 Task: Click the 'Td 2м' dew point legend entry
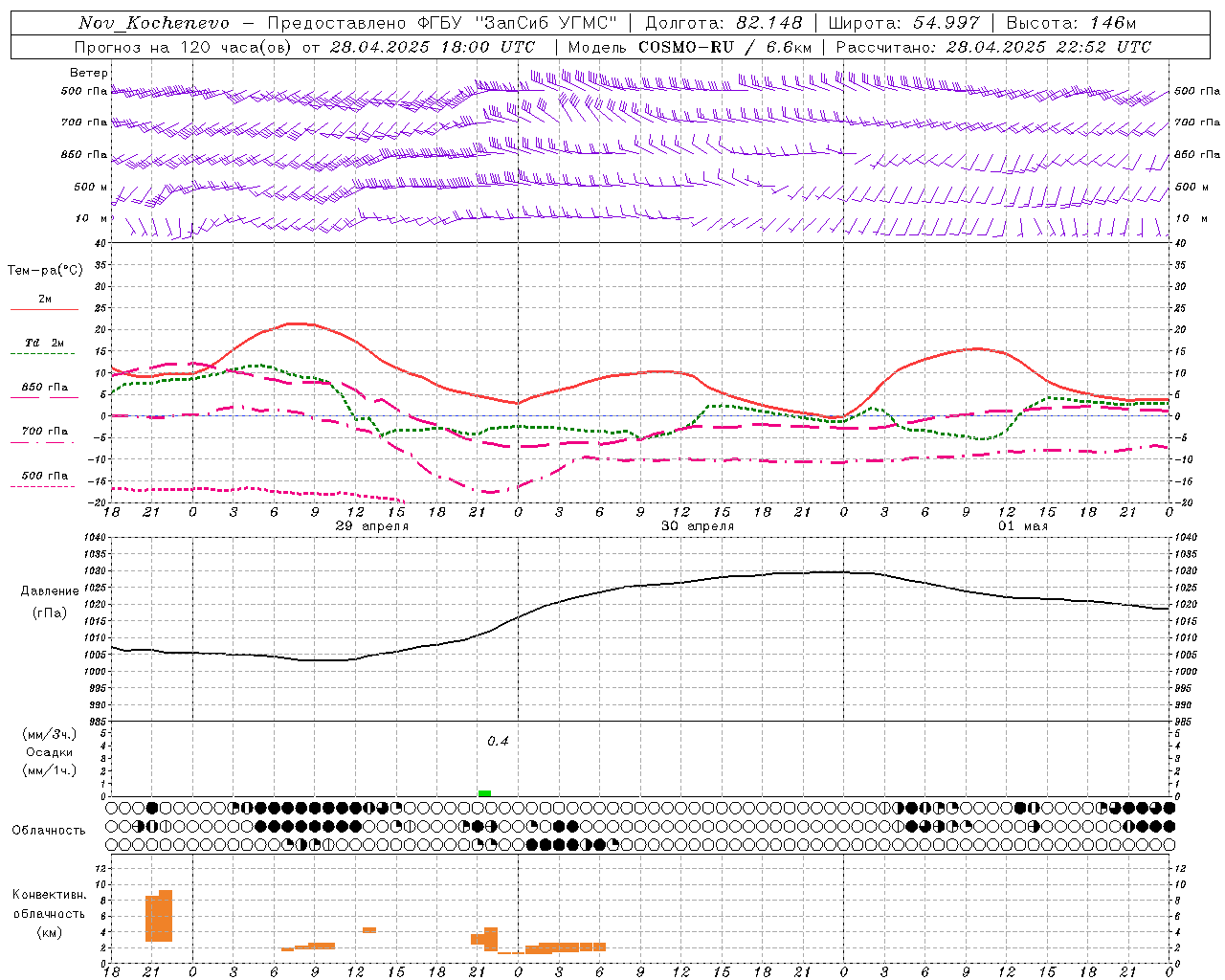point(45,343)
